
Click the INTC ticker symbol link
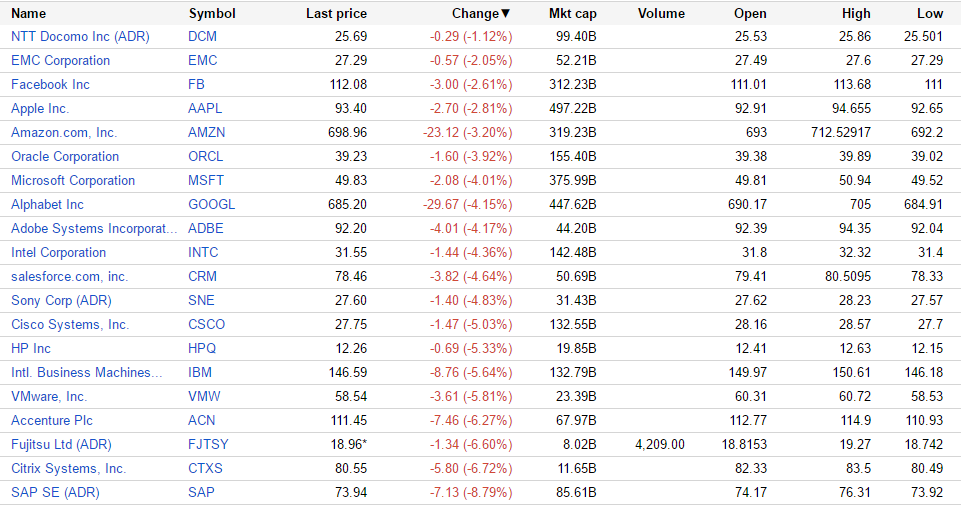(203, 253)
